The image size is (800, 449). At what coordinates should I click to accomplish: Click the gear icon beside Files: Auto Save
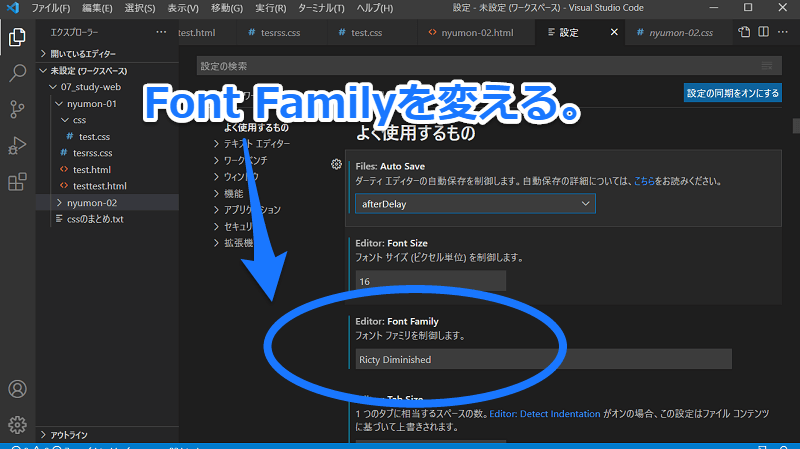click(336, 164)
